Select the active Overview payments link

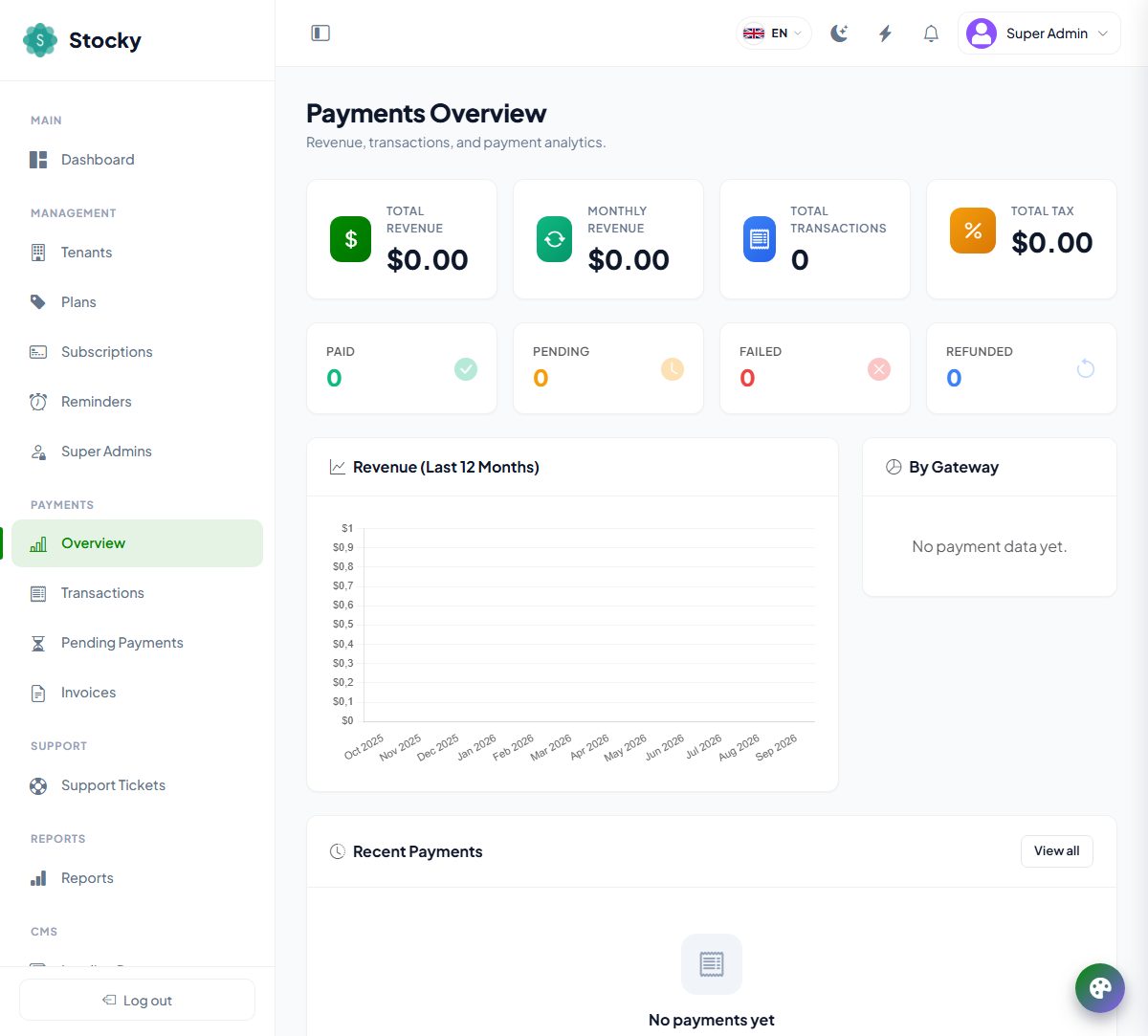[x=137, y=543]
